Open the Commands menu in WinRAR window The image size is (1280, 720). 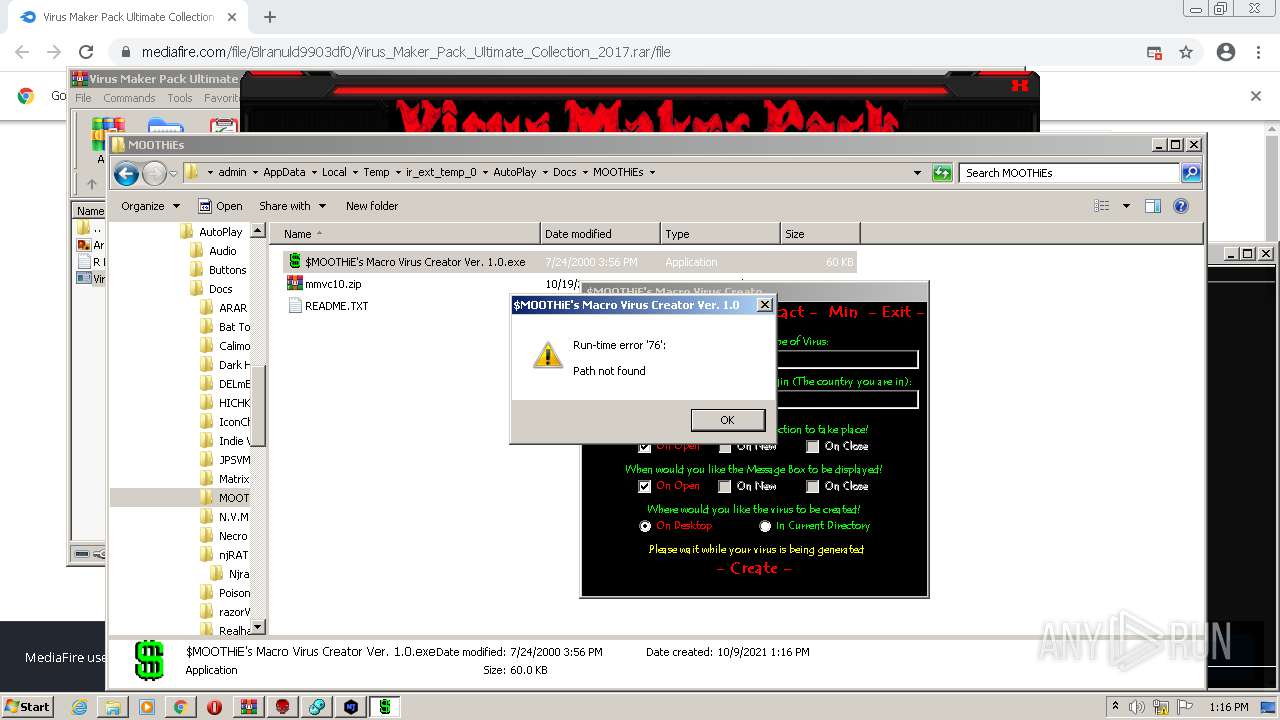(129, 98)
